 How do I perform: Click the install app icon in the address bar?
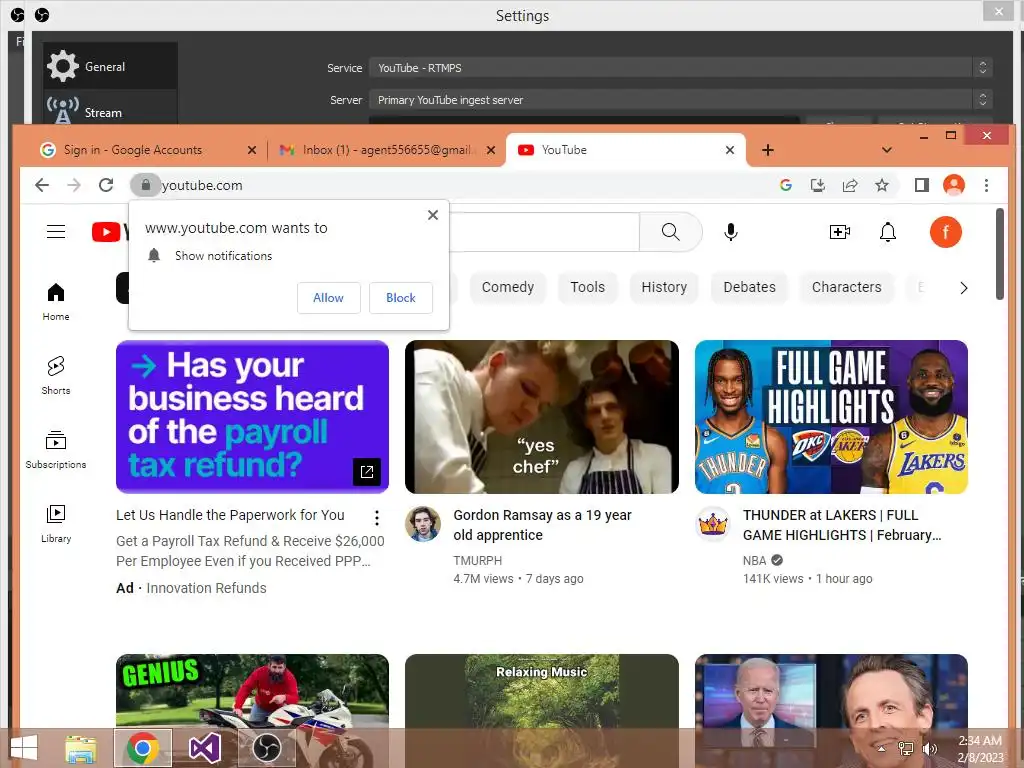(818, 185)
